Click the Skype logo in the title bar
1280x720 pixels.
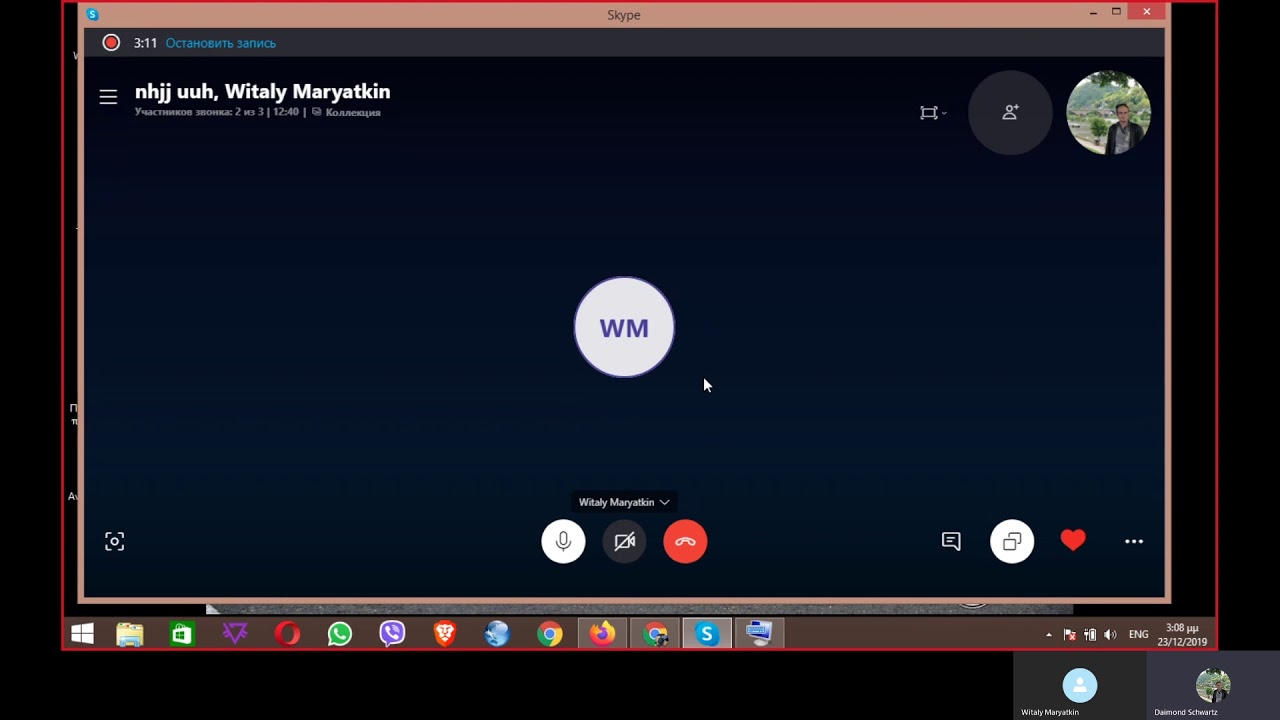[x=92, y=14]
